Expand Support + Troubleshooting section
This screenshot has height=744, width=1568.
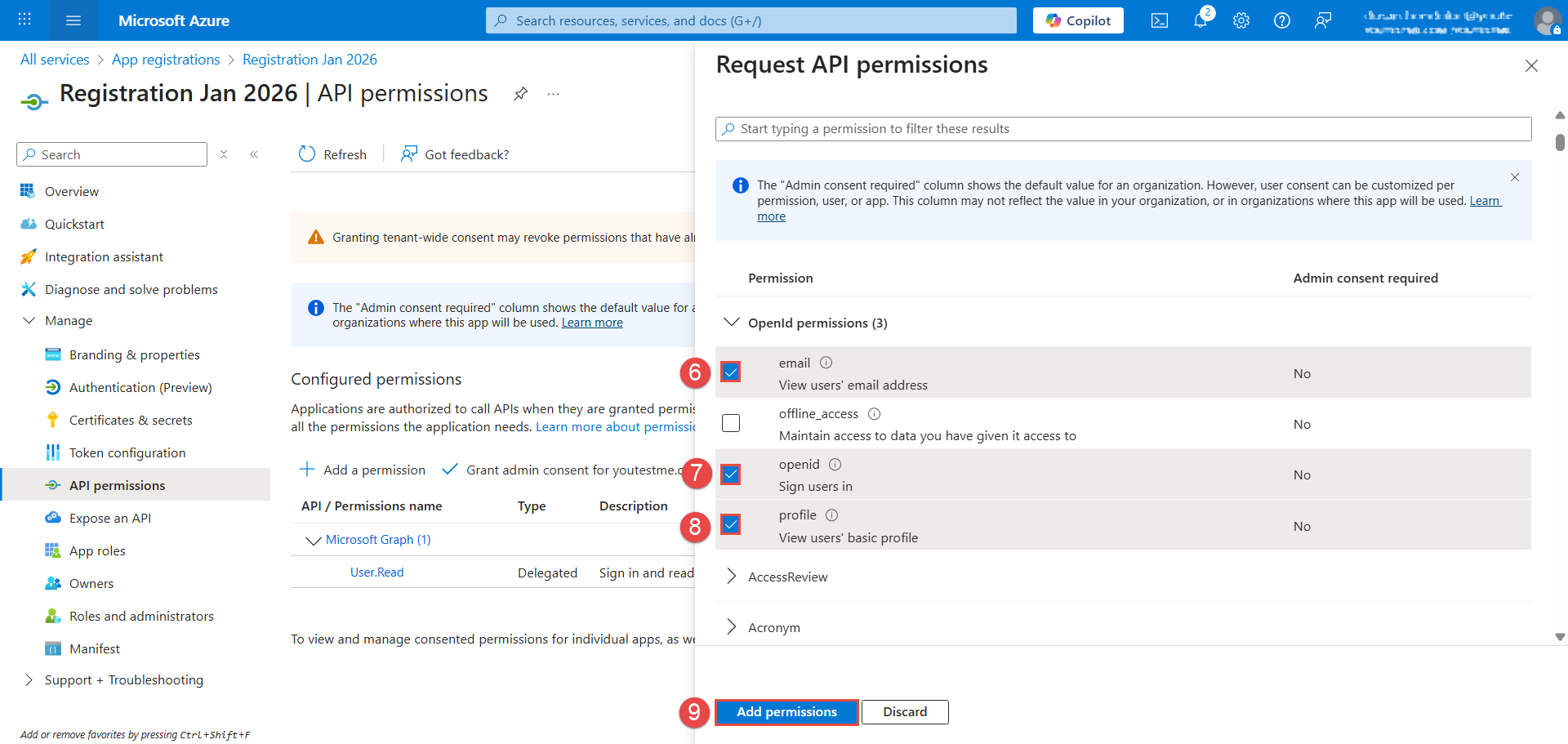(29, 679)
